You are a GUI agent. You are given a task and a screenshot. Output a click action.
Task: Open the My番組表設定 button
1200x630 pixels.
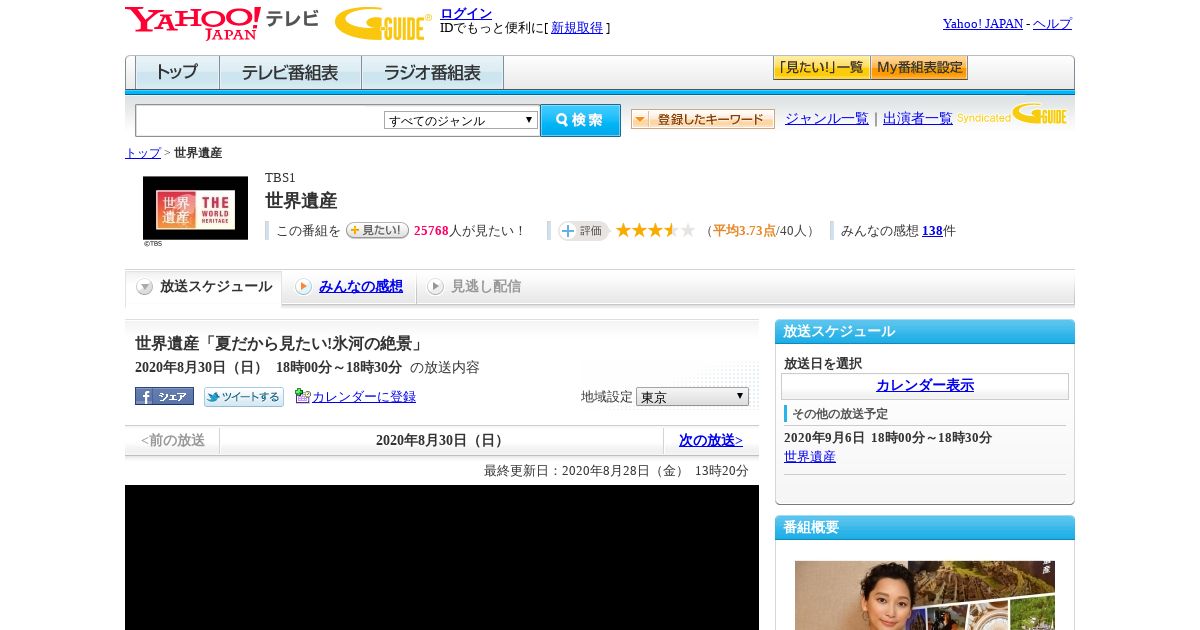(919, 68)
